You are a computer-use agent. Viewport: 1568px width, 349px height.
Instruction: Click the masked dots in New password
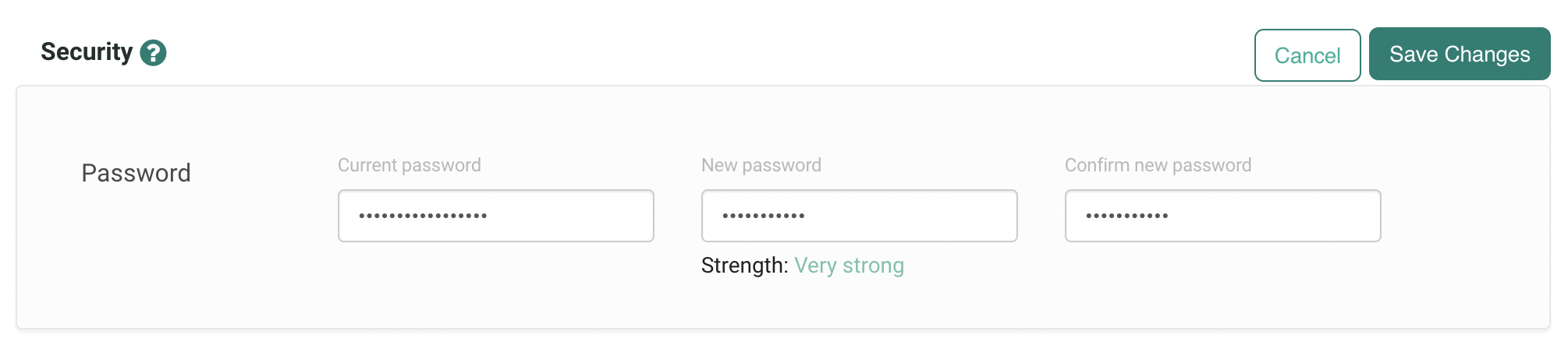[763, 216]
